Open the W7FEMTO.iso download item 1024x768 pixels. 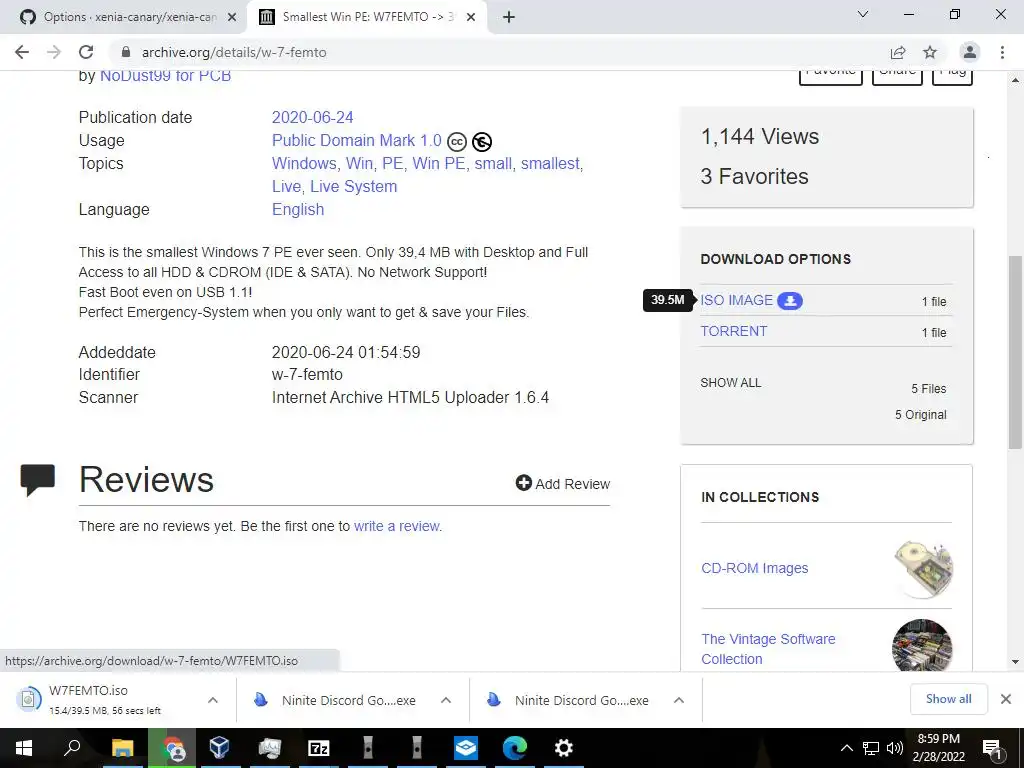[x=104, y=699]
